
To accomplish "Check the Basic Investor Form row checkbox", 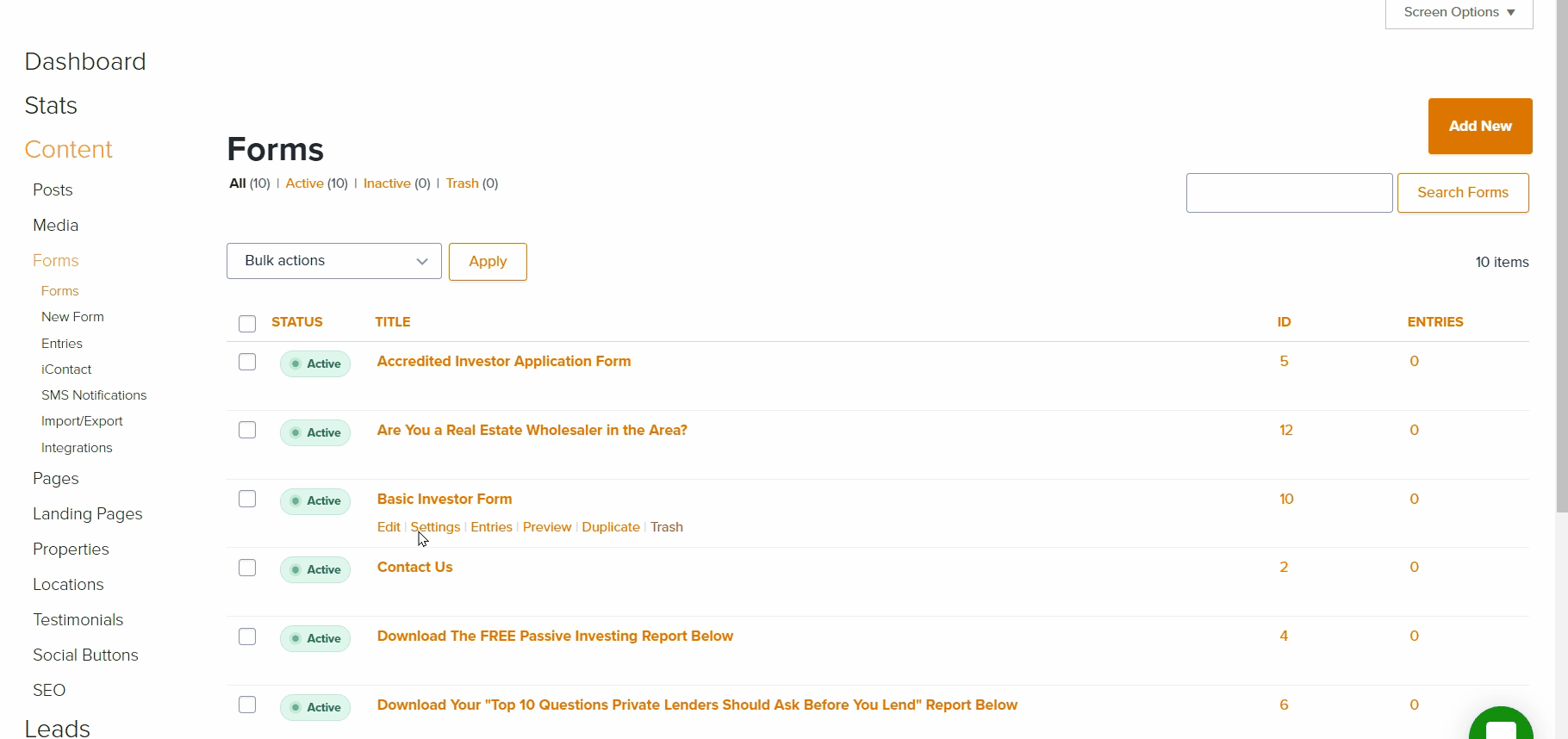I will pos(247,499).
